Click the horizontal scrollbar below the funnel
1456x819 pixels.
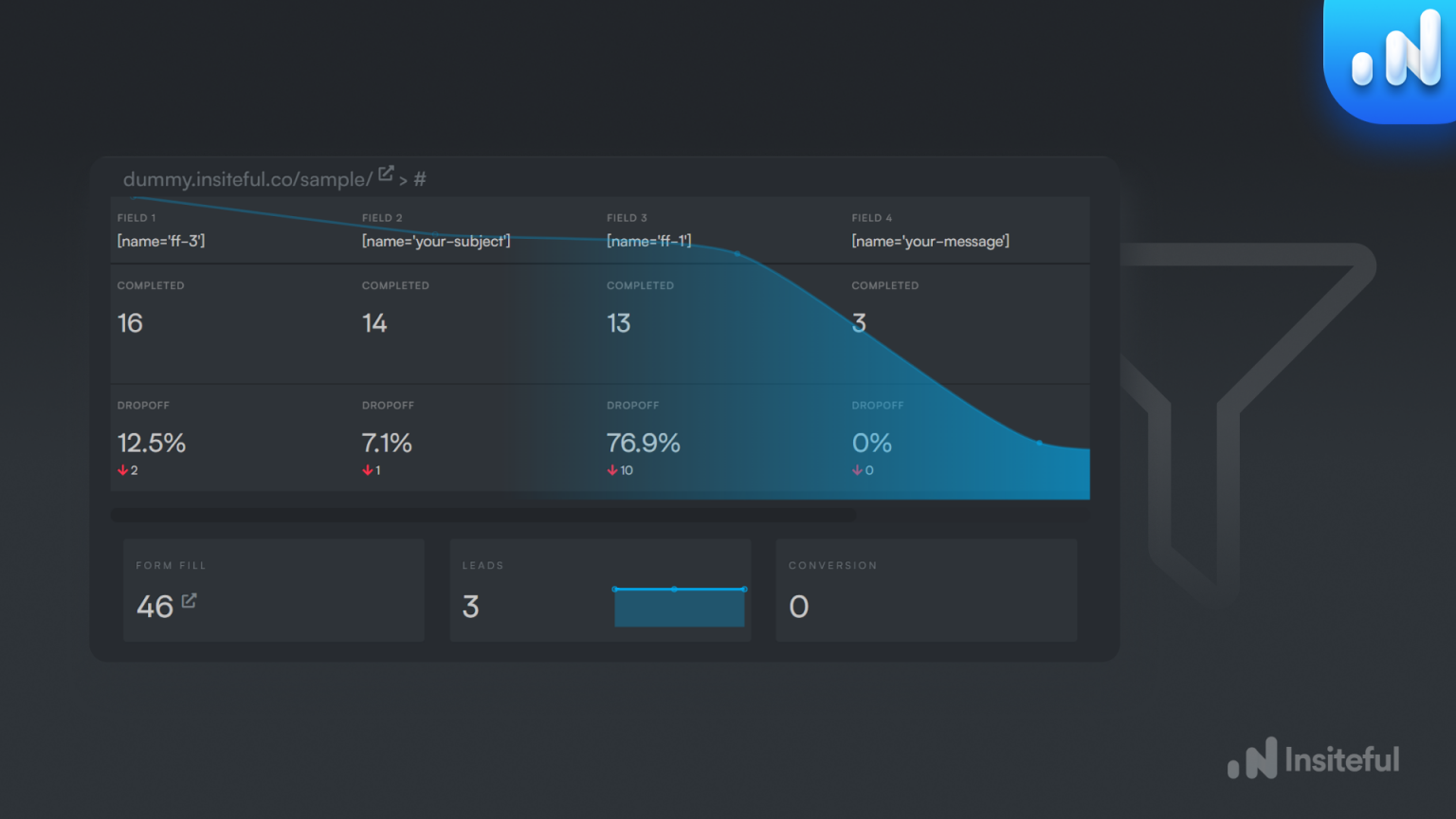[x=482, y=515]
